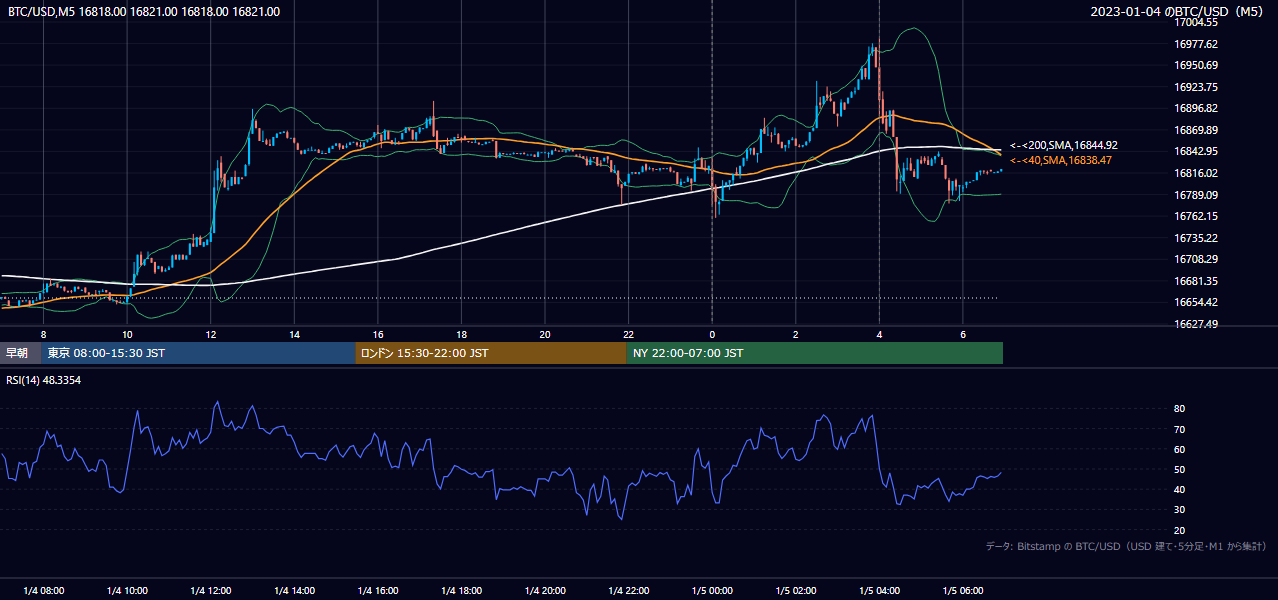1278x600 pixels.
Task: Click the データ: Bitstamp source note
Action: point(1126,546)
